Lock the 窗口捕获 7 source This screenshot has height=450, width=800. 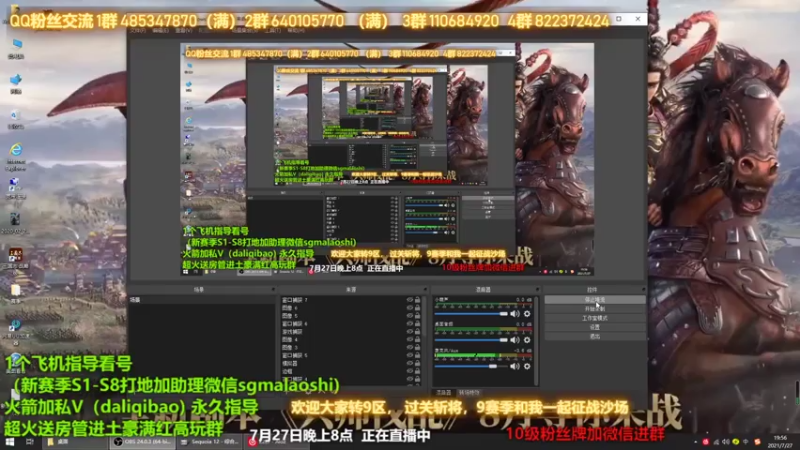pos(417,300)
